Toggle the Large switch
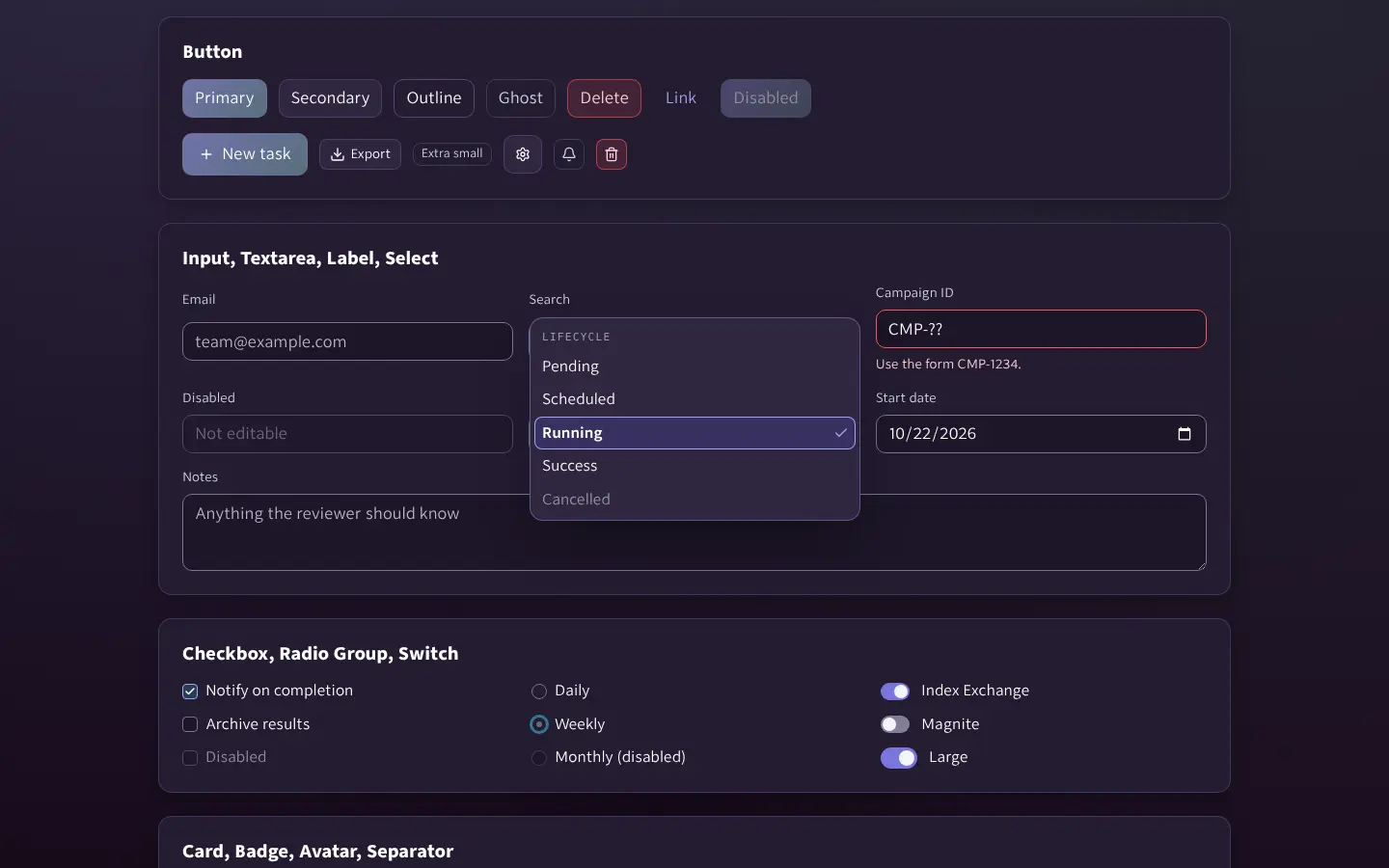Image resolution: width=1389 pixels, height=868 pixels. (x=899, y=758)
